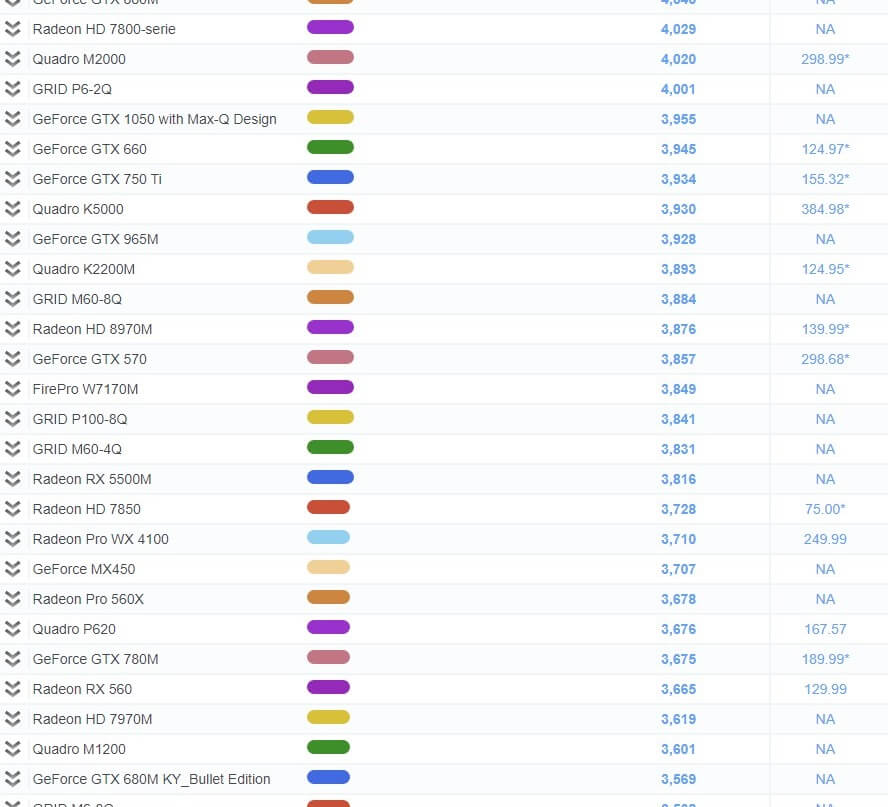Click score 3,857 for GeForce GTX 570
The image size is (888, 807).
[x=678, y=359]
